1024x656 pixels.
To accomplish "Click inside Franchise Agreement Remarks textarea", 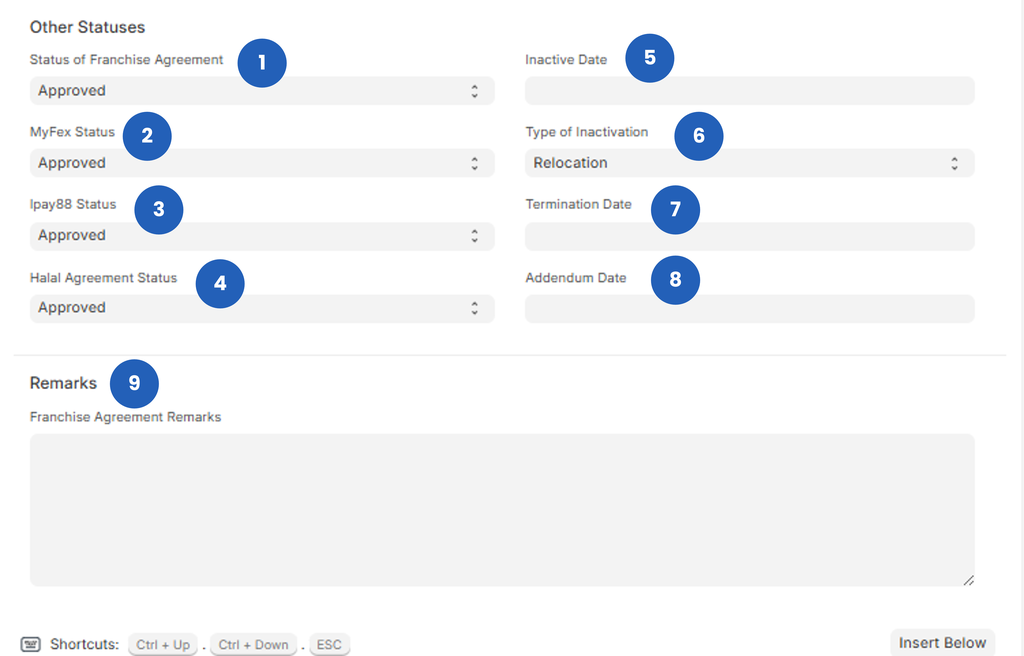I will (500, 509).
